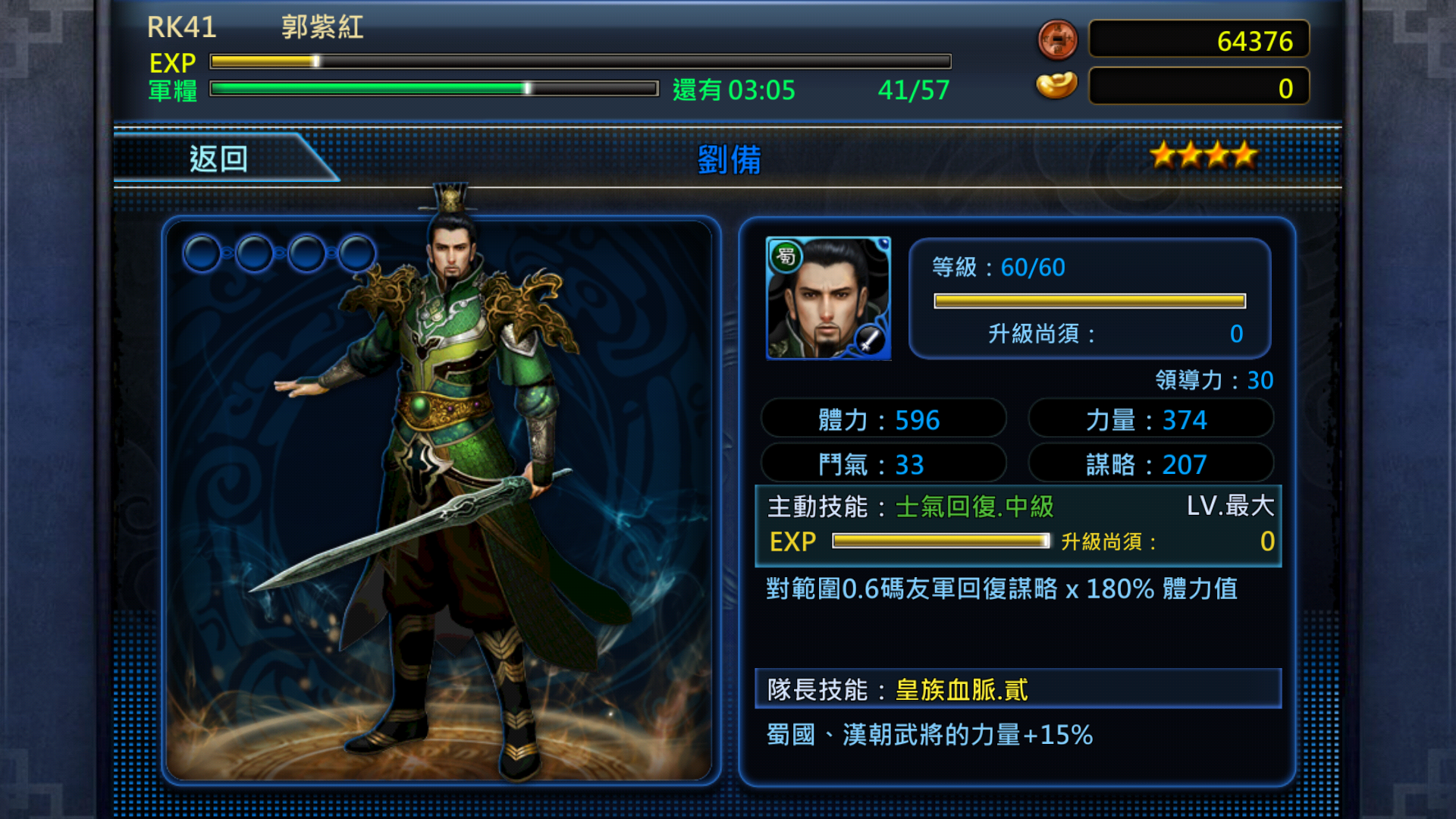This screenshot has height=819, width=1456.
Task: Select the third blue equipment orb slot
Action: [306, 253]
